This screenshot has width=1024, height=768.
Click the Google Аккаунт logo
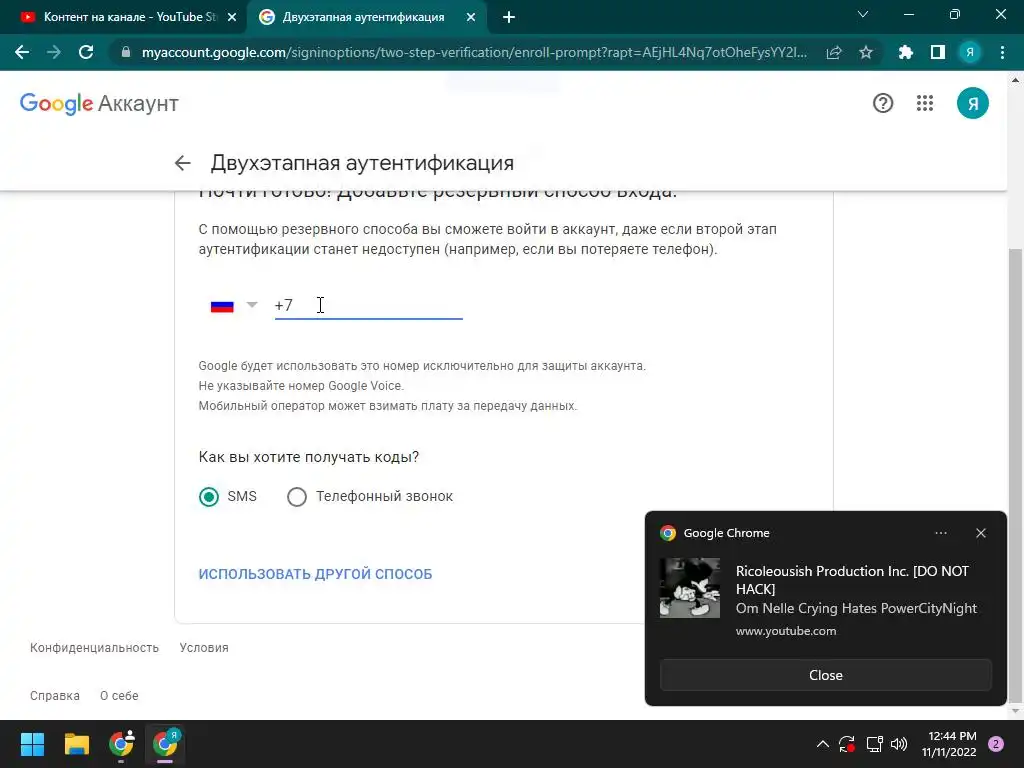click(x=99, y=104)
